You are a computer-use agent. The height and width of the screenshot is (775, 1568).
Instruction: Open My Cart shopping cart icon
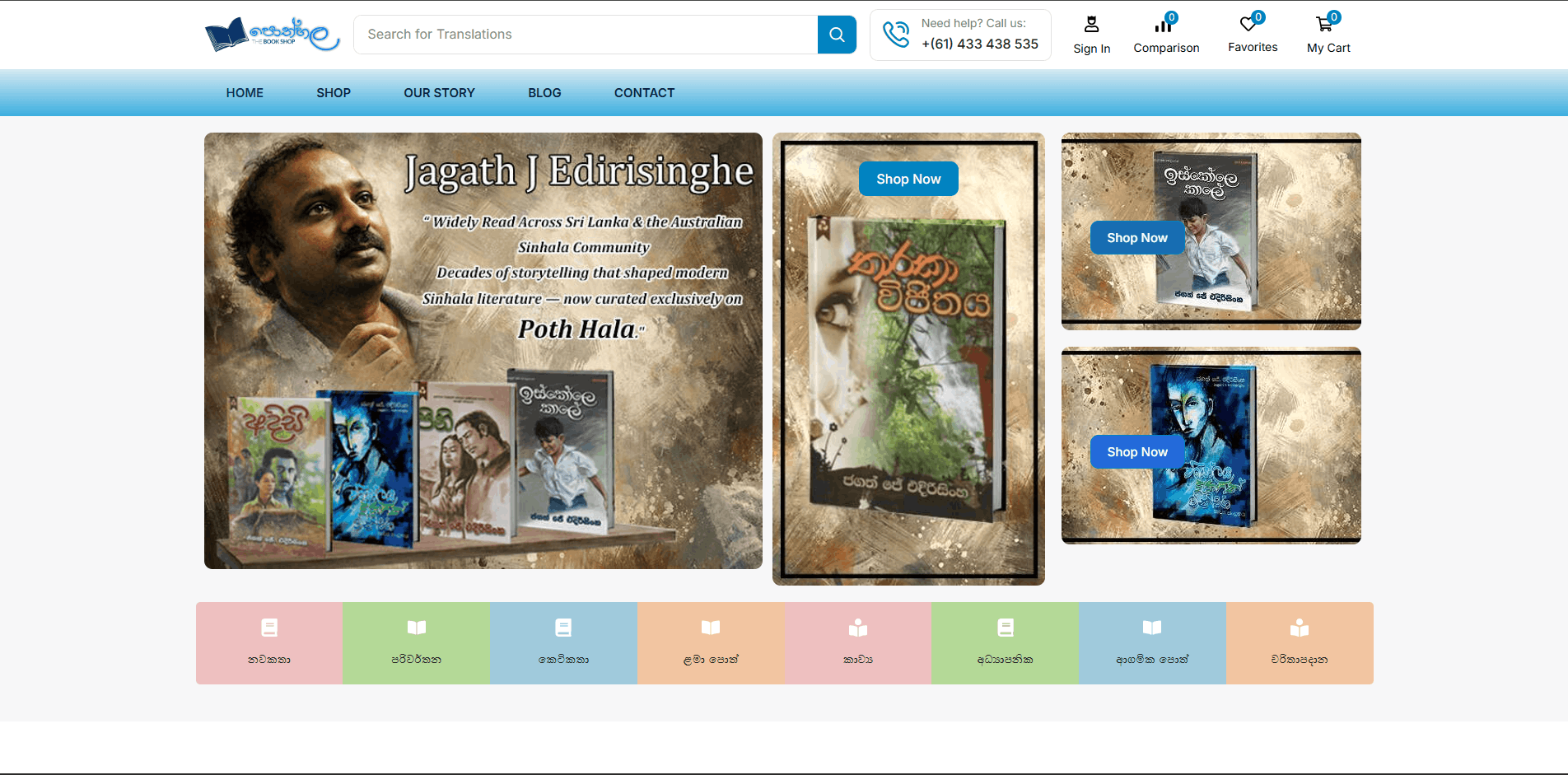1324,25
